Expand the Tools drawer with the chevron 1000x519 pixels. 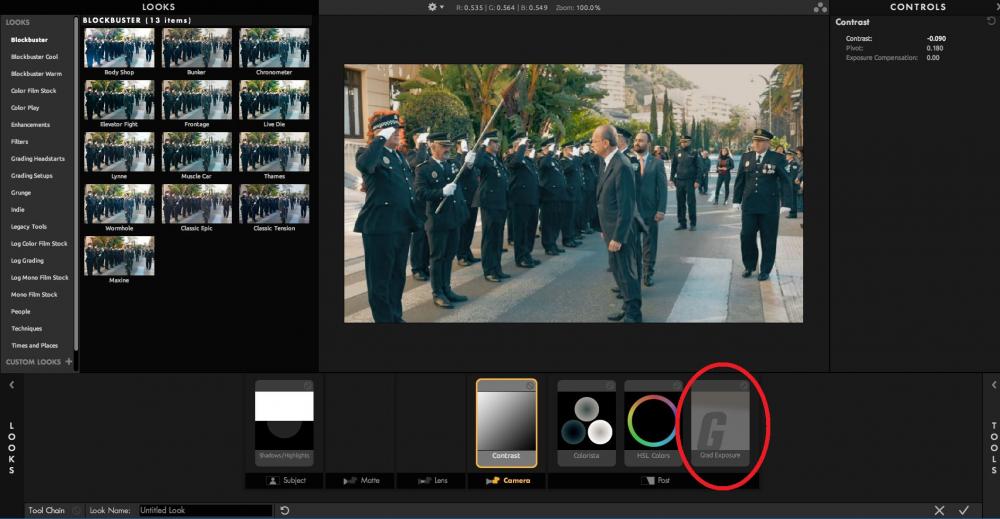[x=993, y=385]
